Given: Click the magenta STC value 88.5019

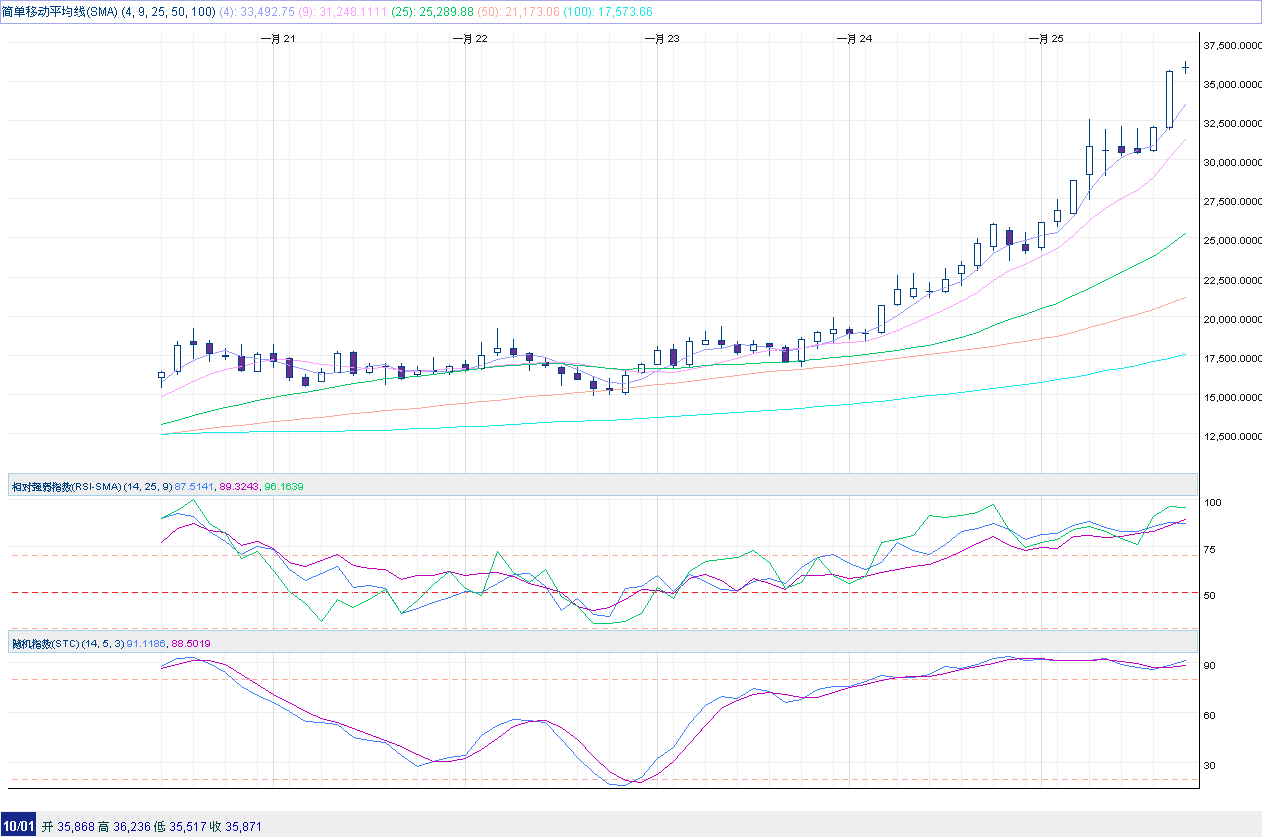Looking at the screenshot, I should click(191, 643).
